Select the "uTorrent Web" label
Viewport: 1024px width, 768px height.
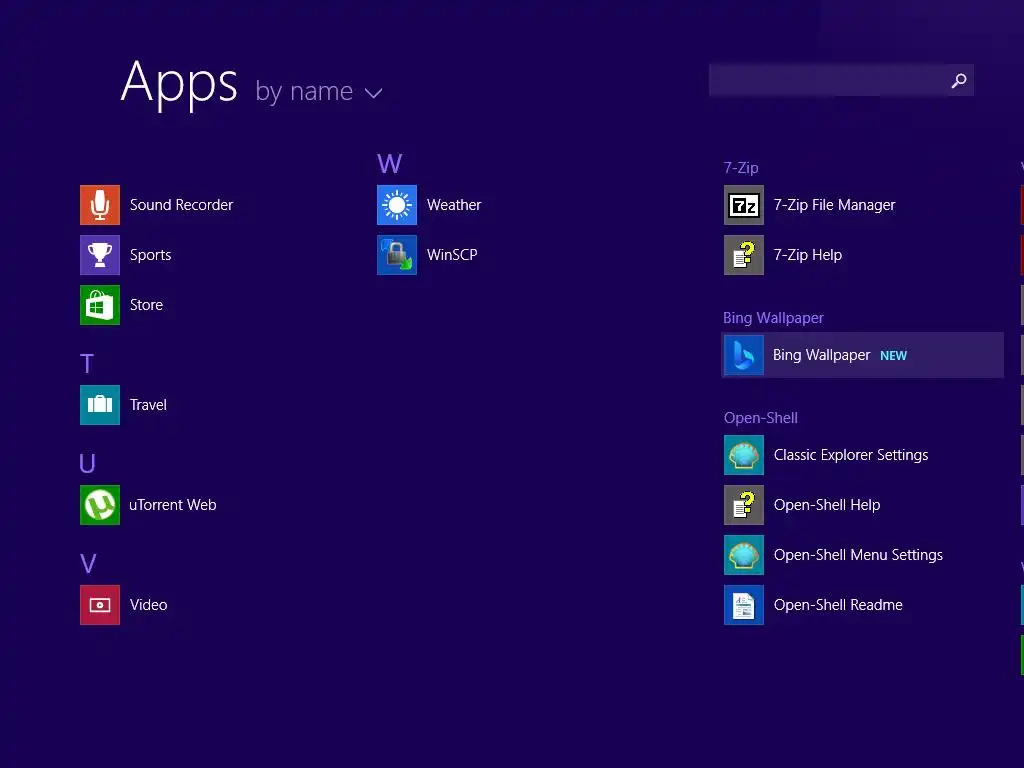pyautogui.click(x=173, y=505)
